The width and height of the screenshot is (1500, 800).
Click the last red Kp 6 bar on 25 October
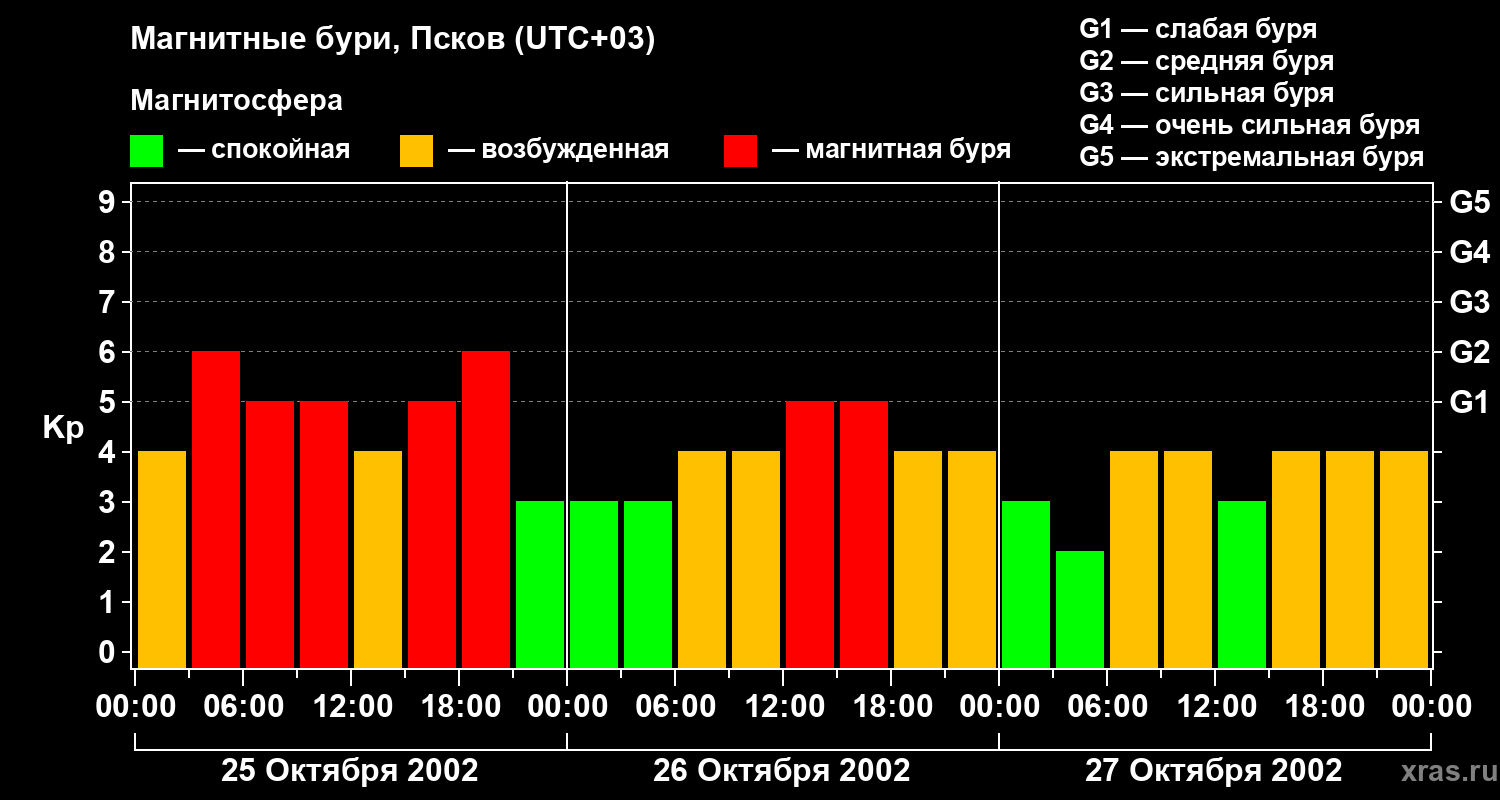pyautogui.click(x=486, y=509)
